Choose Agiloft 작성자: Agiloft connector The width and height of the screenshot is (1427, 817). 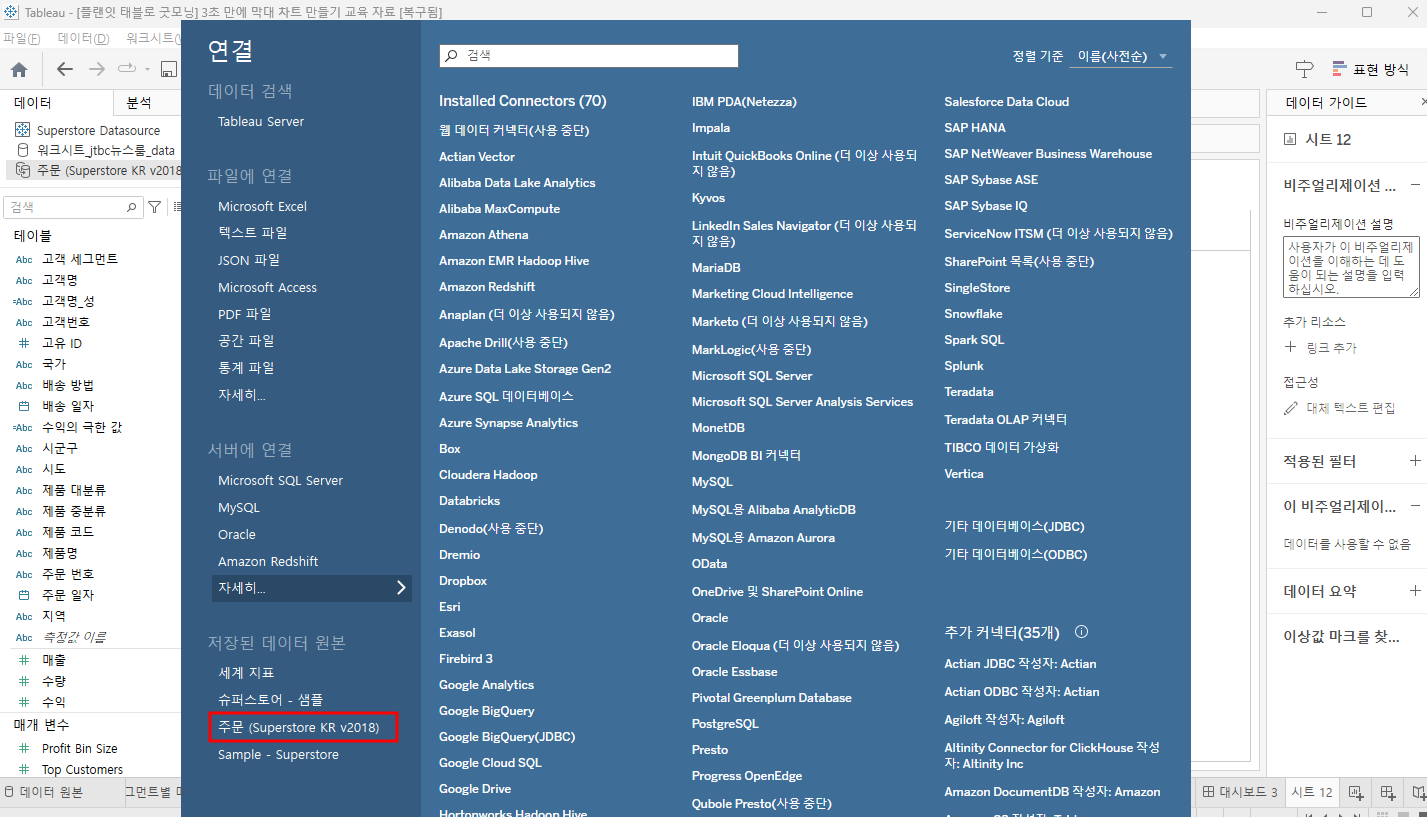tap(1004, 719)
